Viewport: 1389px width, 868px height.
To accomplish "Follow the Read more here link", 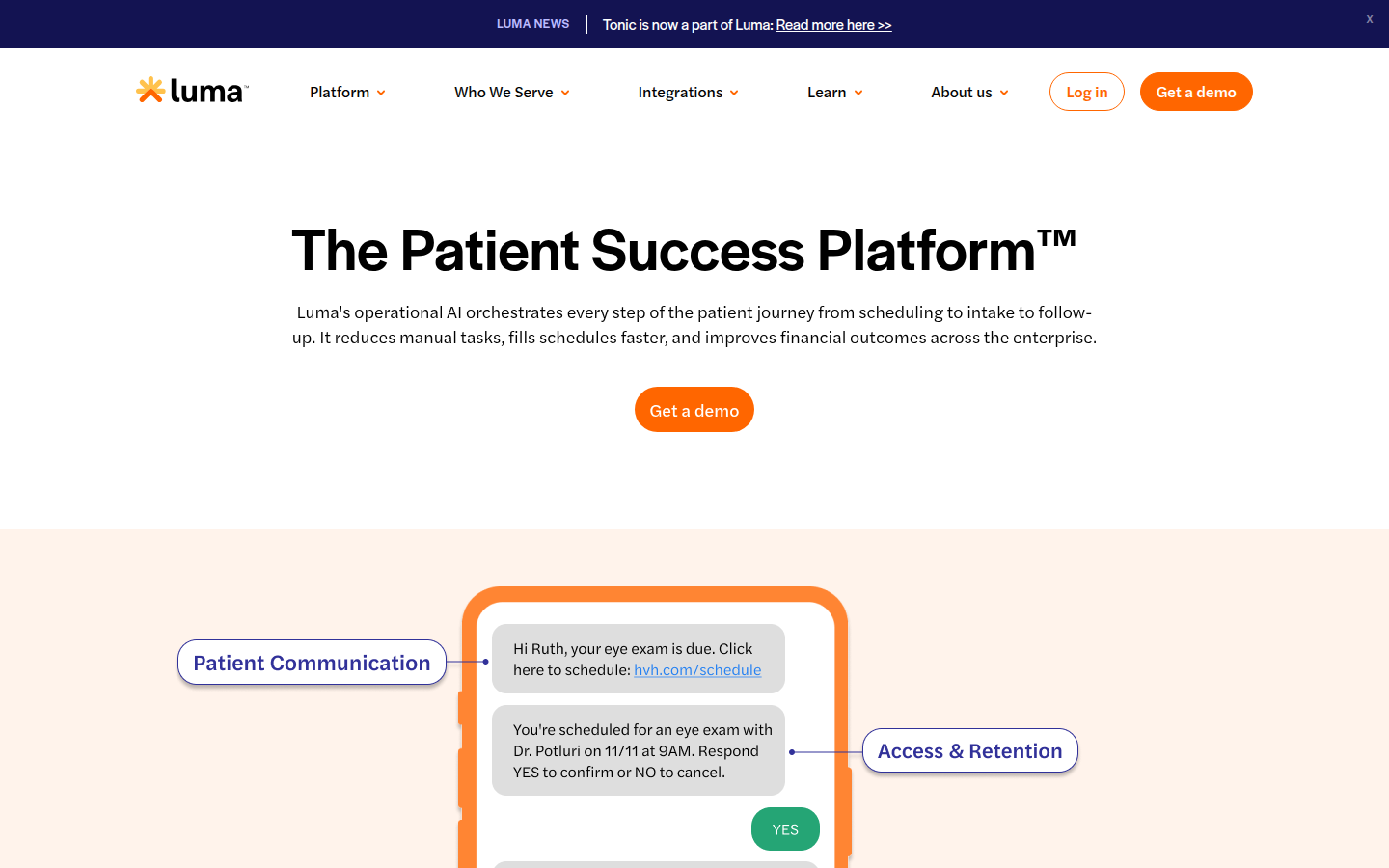I will pyautogui.click(x=833, y=25).
